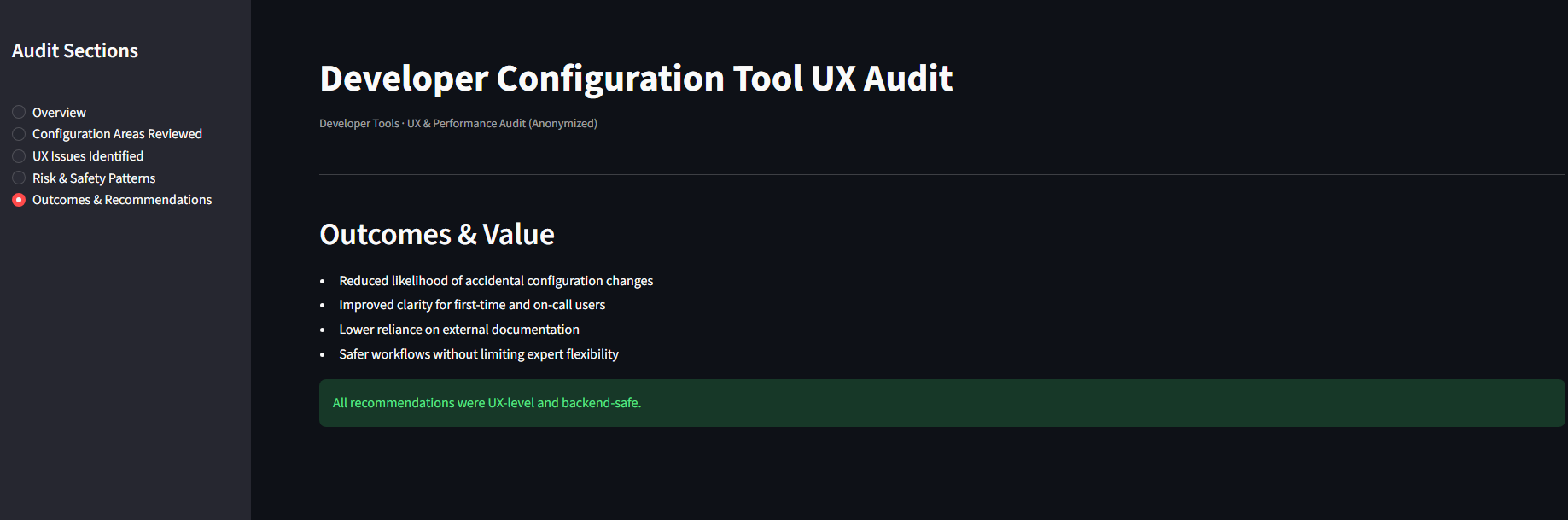
Task: Switch to UX Issues Identified label text
Action: [x=88, y=156]
